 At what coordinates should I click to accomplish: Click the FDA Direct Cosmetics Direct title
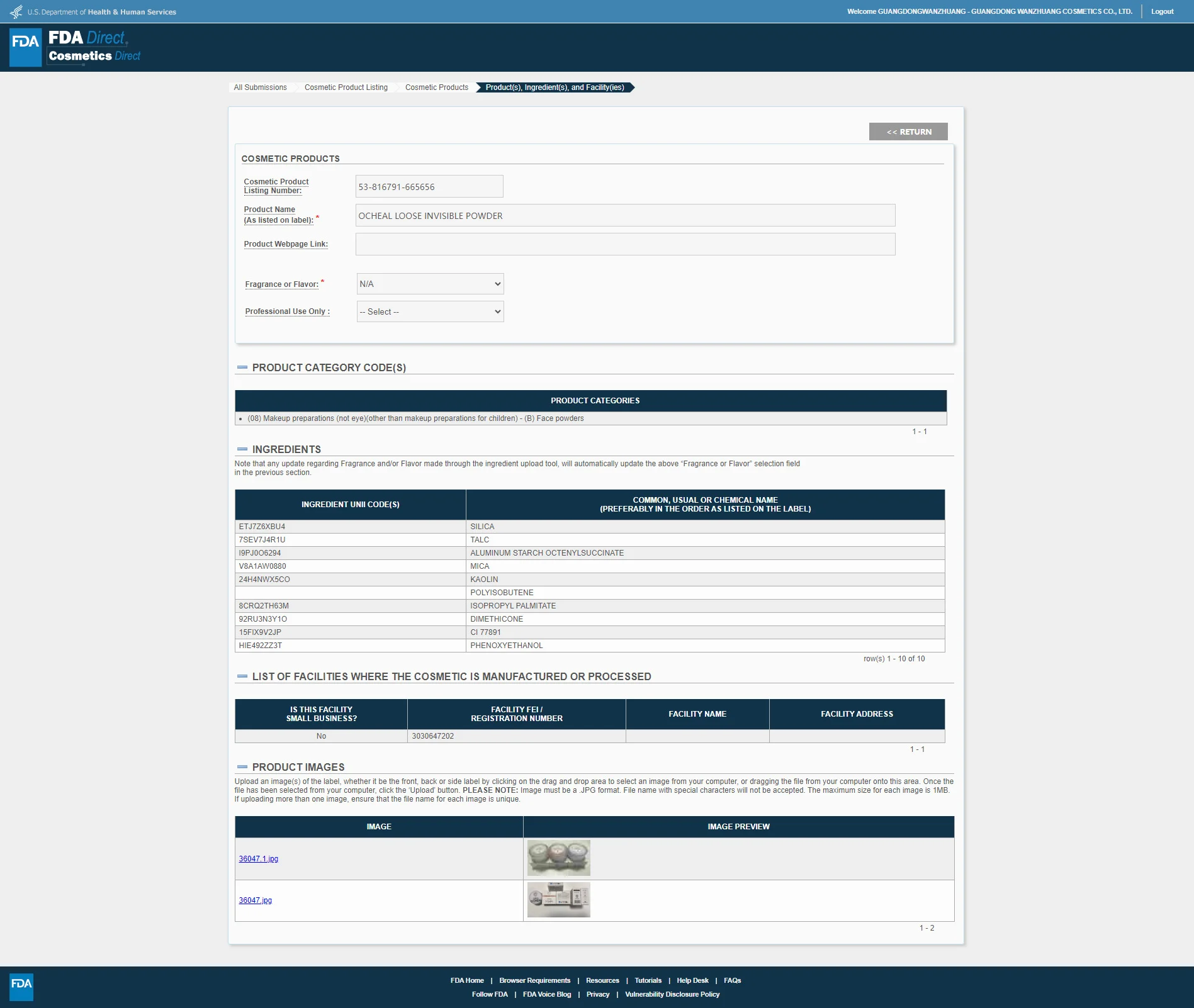click(x=94, y=47)
